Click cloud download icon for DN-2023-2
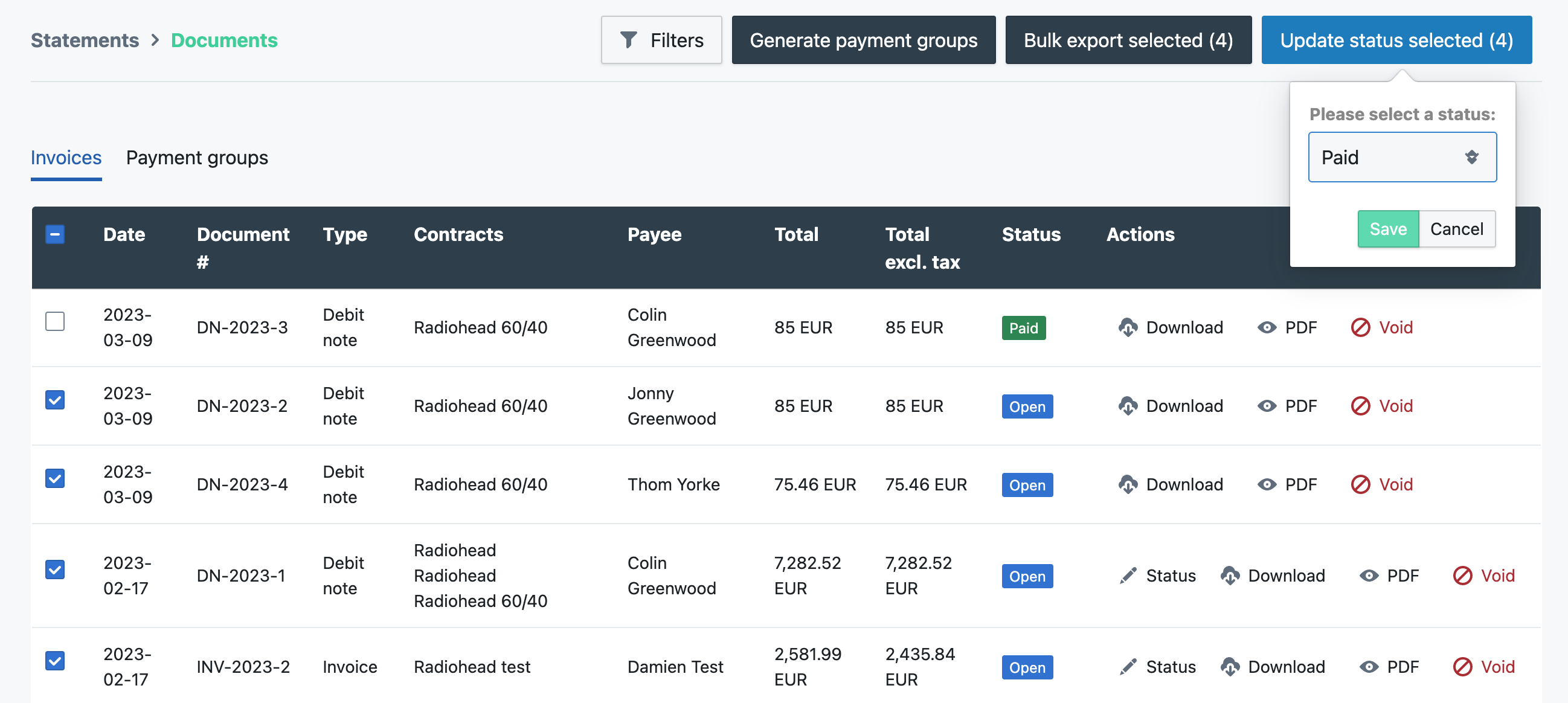 coord(1127,406)
